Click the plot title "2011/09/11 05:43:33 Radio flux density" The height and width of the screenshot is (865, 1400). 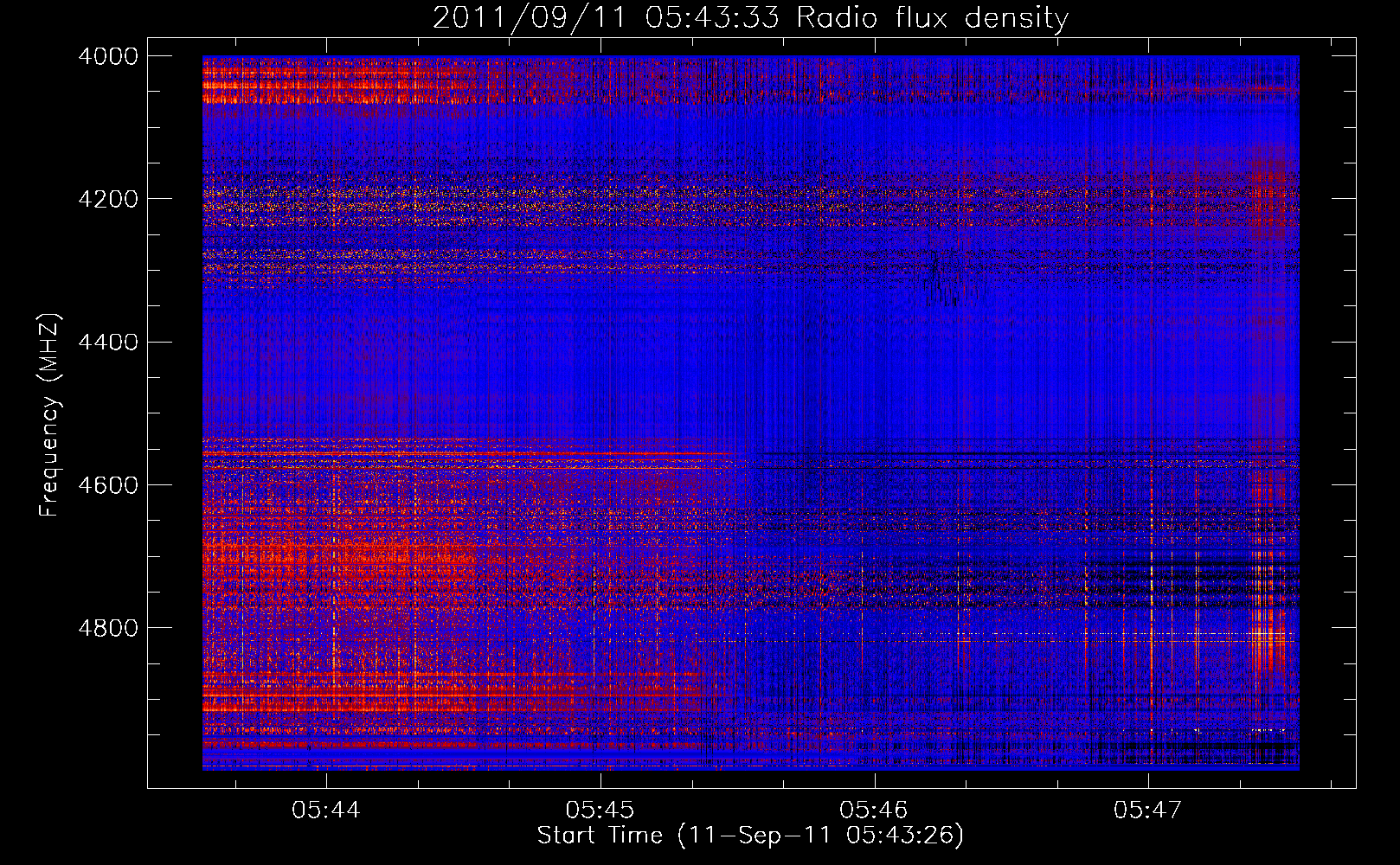pos(750,17)
